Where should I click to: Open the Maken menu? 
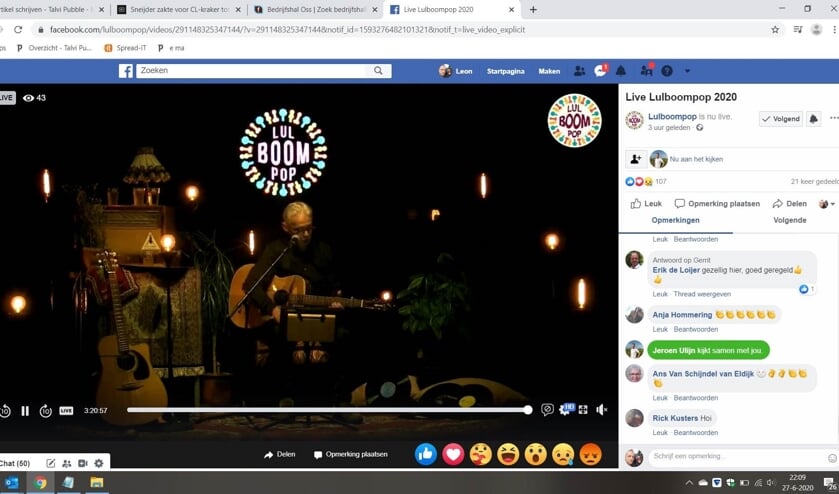pyautogui.click(x=549, y=71)
